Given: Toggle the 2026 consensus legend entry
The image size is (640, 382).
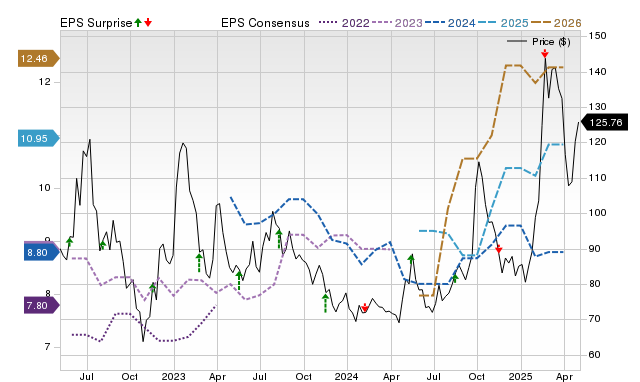Looking at the screenshot, I should (556, 23).
